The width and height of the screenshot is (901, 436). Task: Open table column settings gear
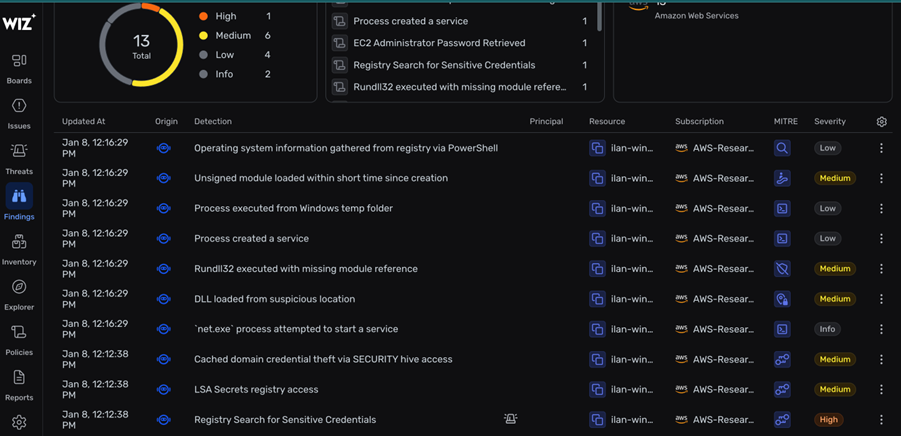tap(881, 122)
